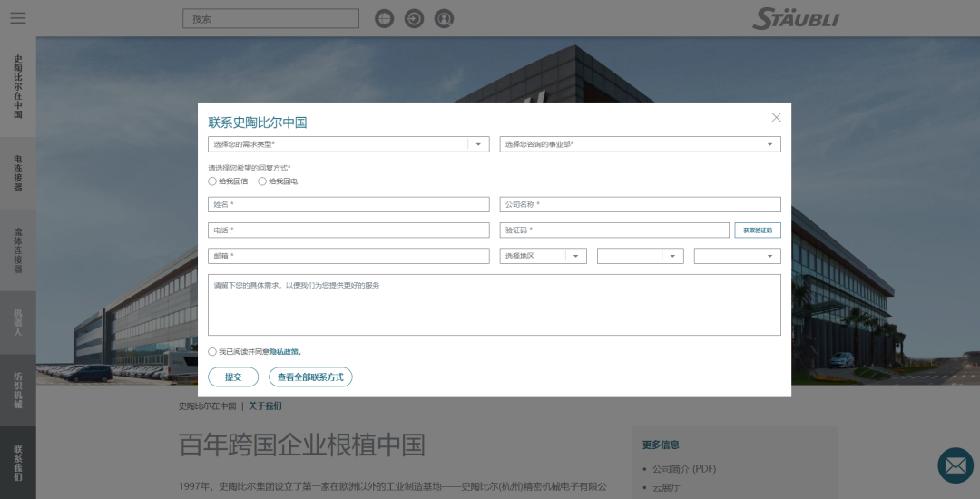The height and width of the screenshot is (499, 980).
Task: Select the 给我回信 radio option
Action: pyautogui.click(x=212, y=181)
